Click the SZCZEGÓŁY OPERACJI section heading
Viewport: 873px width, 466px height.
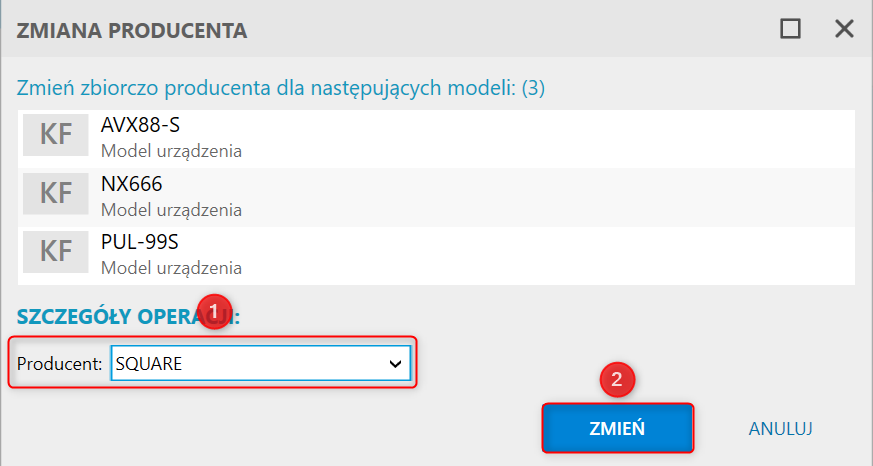(128, 317)
